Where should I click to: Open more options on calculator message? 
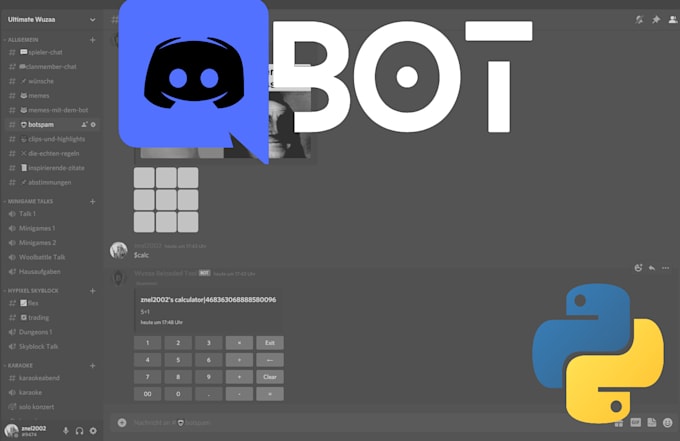point(666,268)
